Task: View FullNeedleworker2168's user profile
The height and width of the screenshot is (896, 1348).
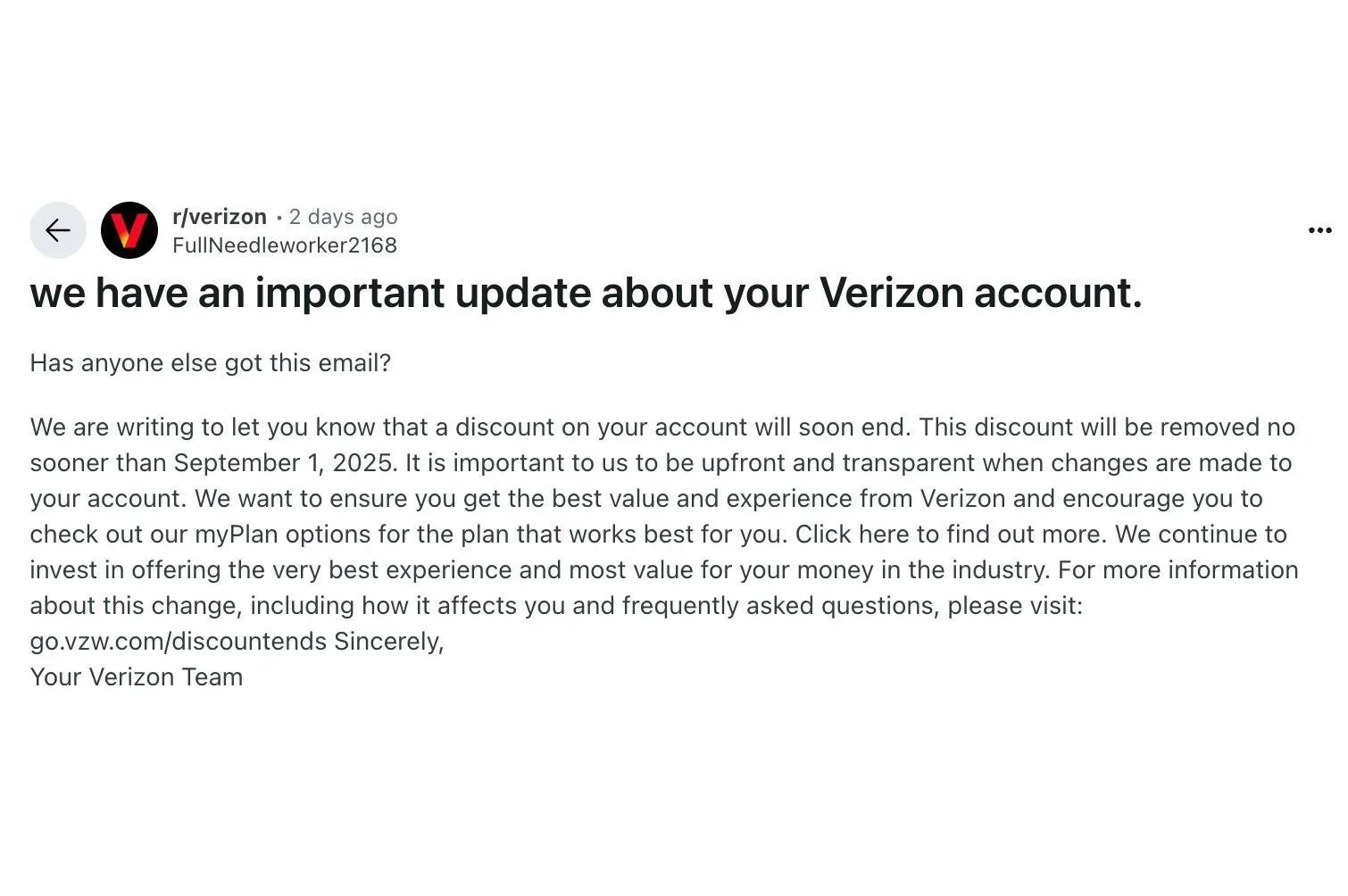Action: pos(284,245)
